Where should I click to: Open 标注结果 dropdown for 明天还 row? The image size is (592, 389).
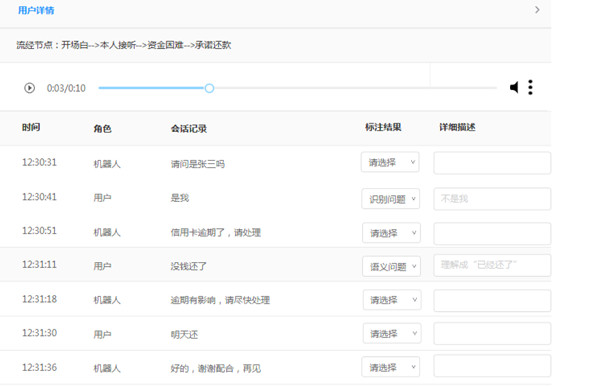[x=392, y=333]
